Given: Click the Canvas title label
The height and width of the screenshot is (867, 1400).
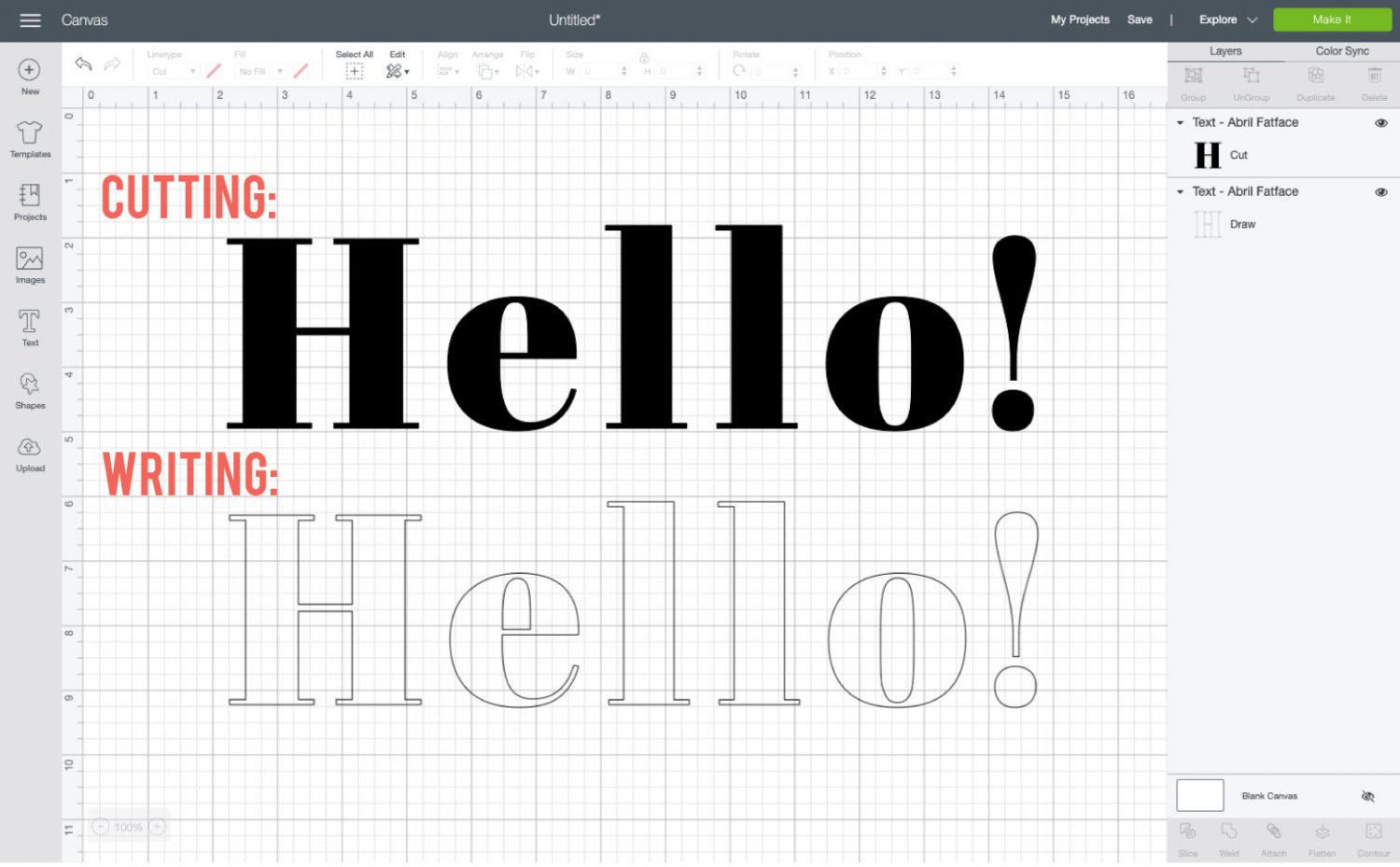Looking at the screenshot, I should pyautogui.click(x=85, y=20).
